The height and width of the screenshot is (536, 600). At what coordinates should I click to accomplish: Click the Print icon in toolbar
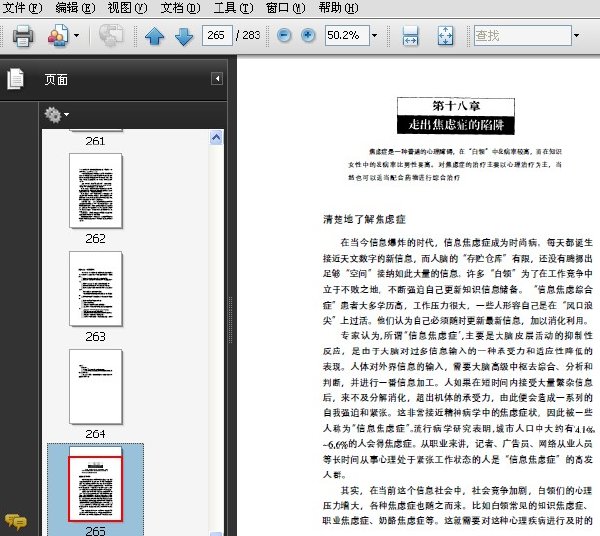coord(23,36)
